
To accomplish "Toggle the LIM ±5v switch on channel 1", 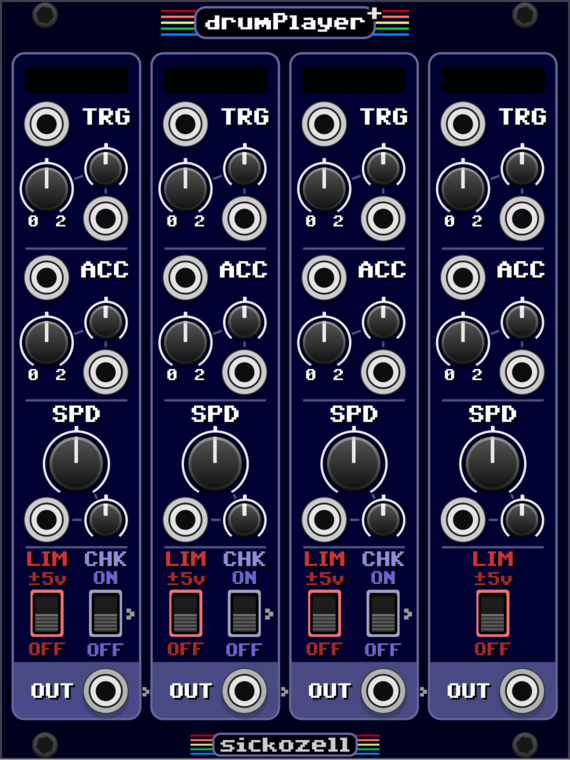I will (47, 614).
